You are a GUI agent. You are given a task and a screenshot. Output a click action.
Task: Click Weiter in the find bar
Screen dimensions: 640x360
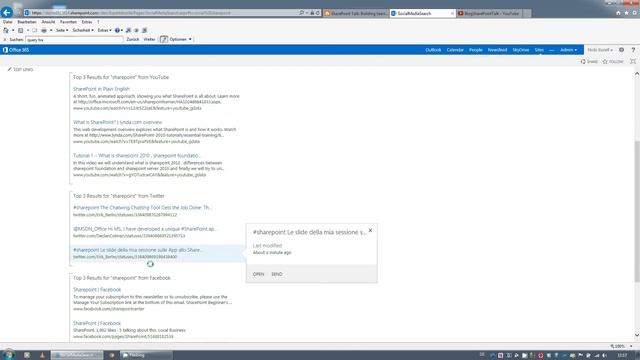(149, 39)
